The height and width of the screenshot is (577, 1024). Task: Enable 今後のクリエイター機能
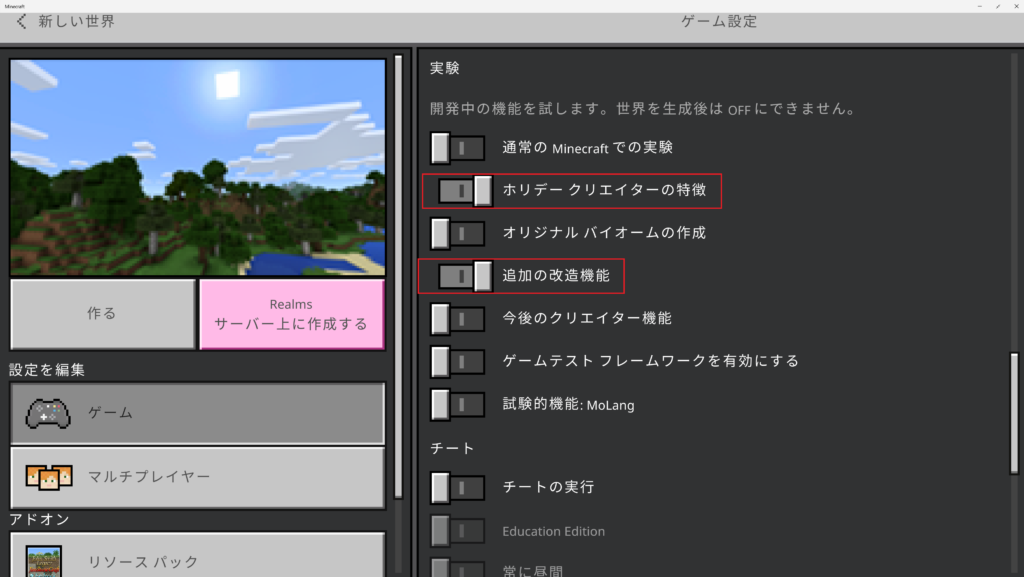click(457, 318)
